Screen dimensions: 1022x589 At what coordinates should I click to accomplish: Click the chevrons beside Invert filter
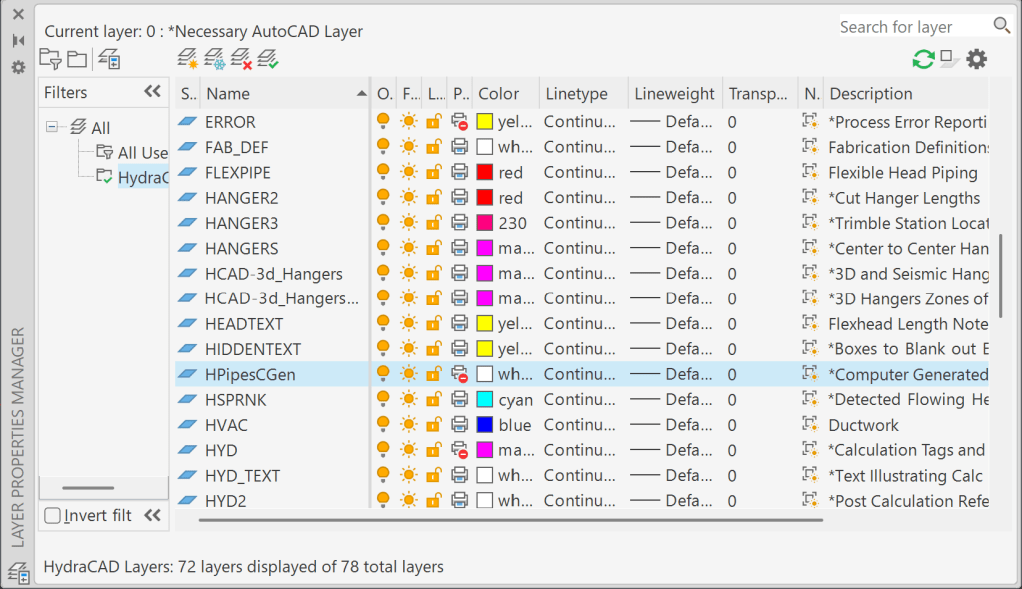coord(153,515)
